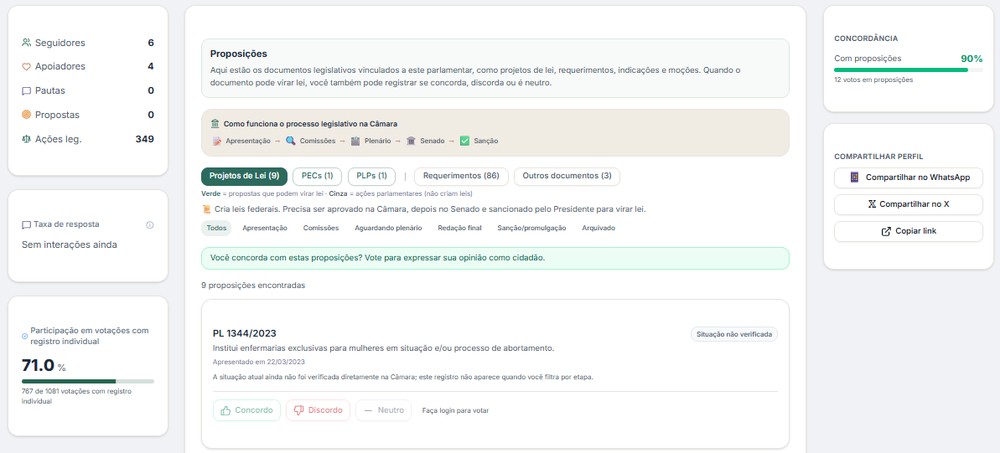Open the Outros documentos (3) tab
The image size is (1000, 453).
click(x=567, y=176)
